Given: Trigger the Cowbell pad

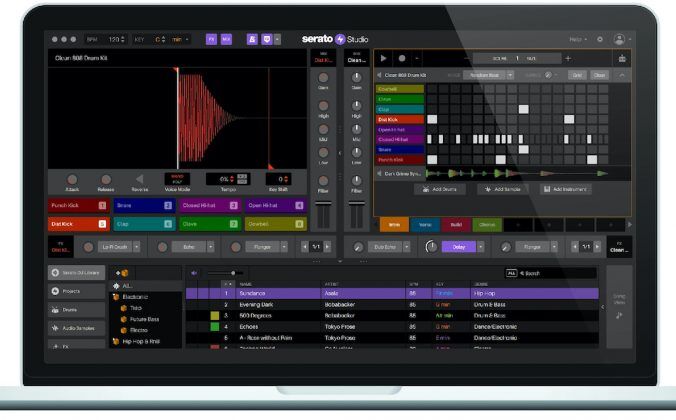Looking at the screenshot, I should click(275, 224).
